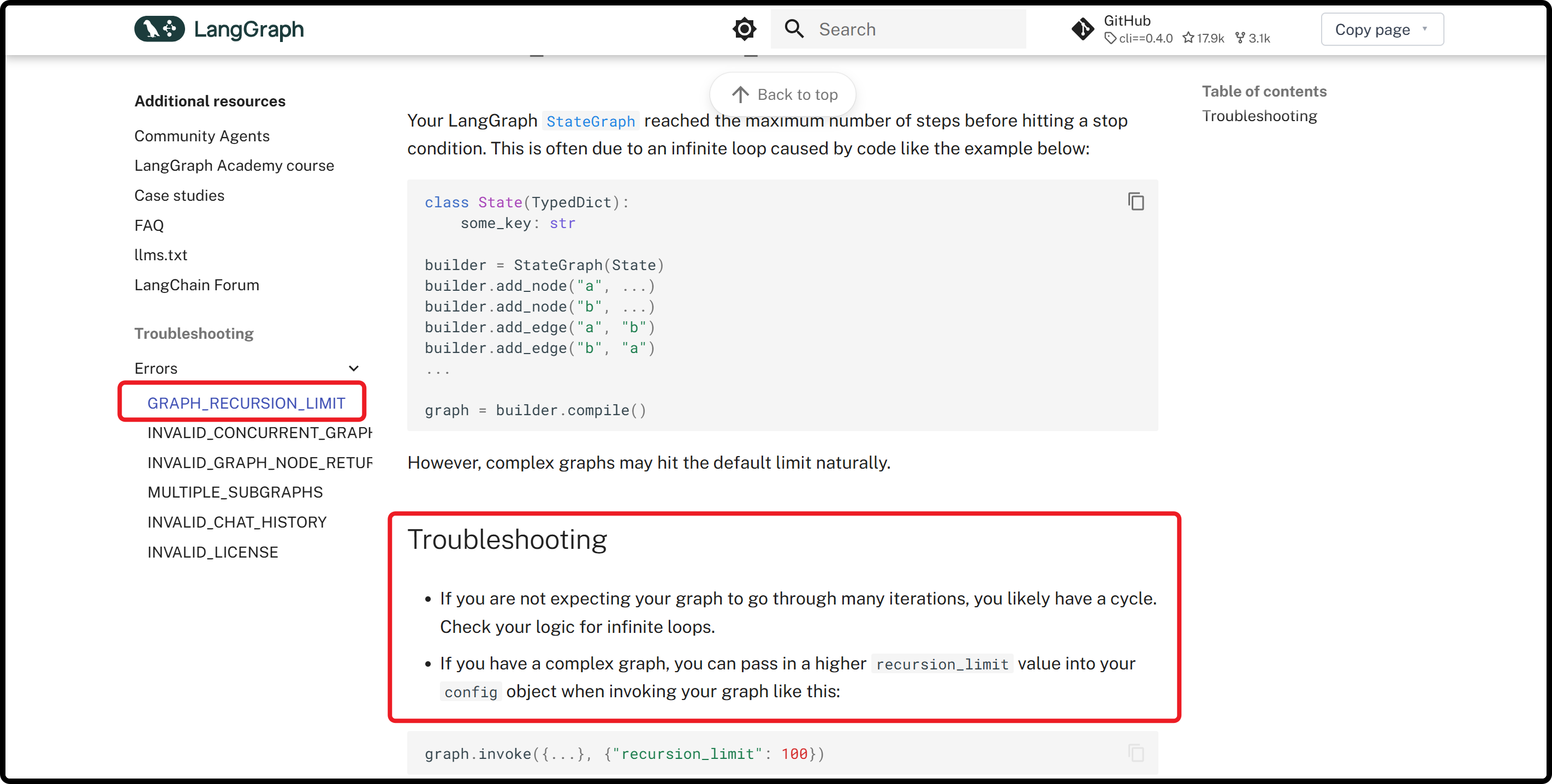
Task: Click the cli==0.4.0 version tag
Action: click(x=1138, y=39)
